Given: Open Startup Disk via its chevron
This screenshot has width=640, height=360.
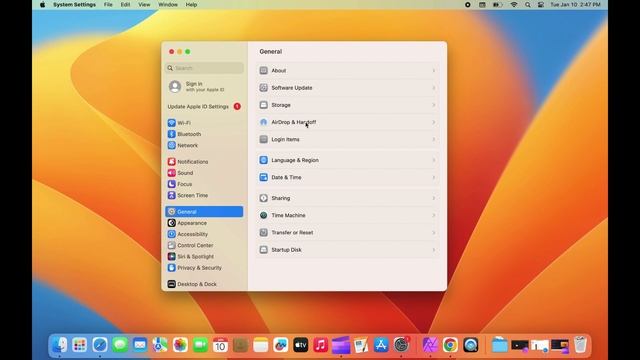Looking at the screenshot, I should (x=433, y=250).
